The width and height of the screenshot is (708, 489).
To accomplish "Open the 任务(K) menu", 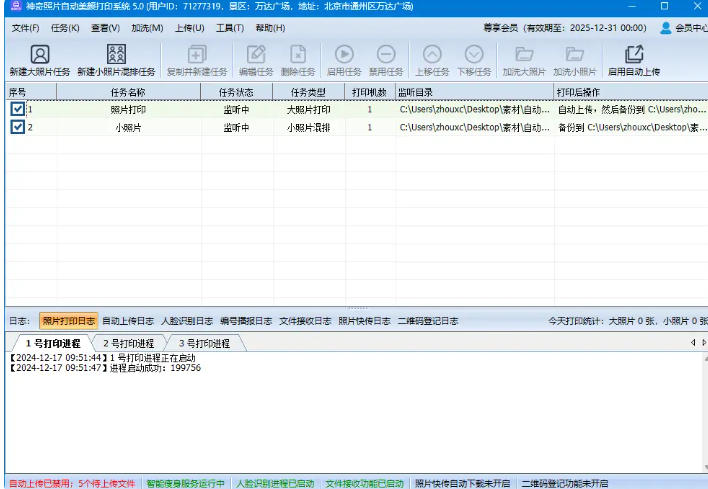I will click(65, 28).
